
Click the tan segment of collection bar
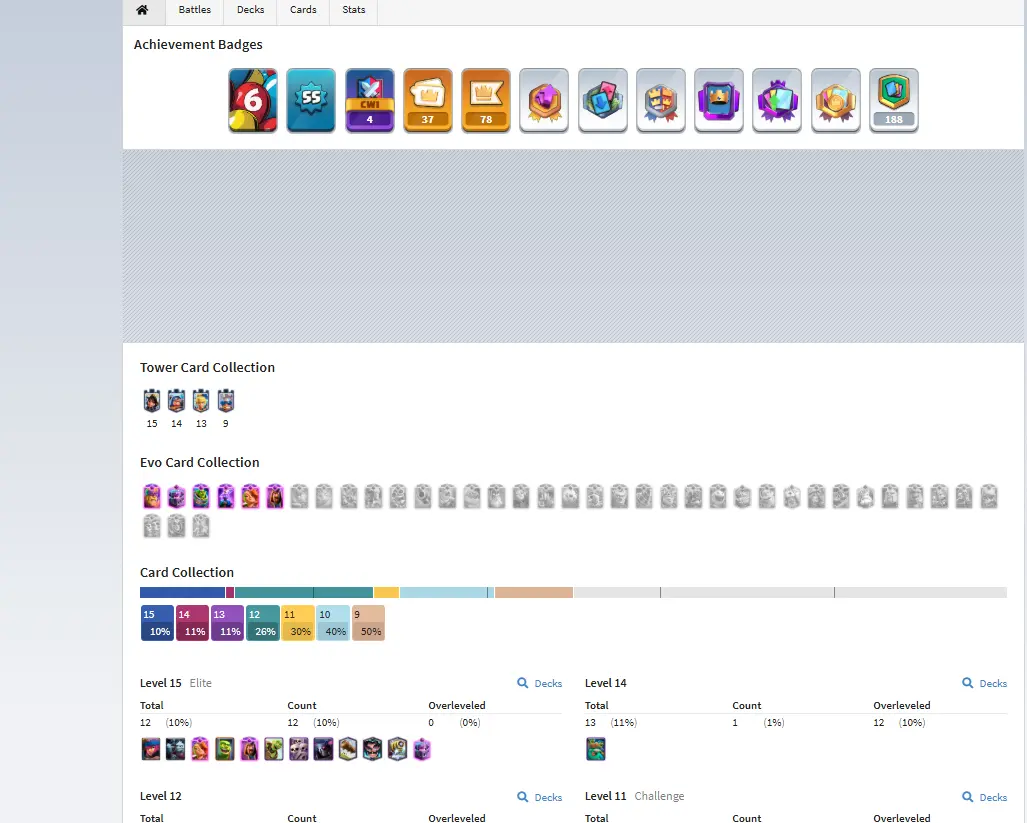coord(534,593)
